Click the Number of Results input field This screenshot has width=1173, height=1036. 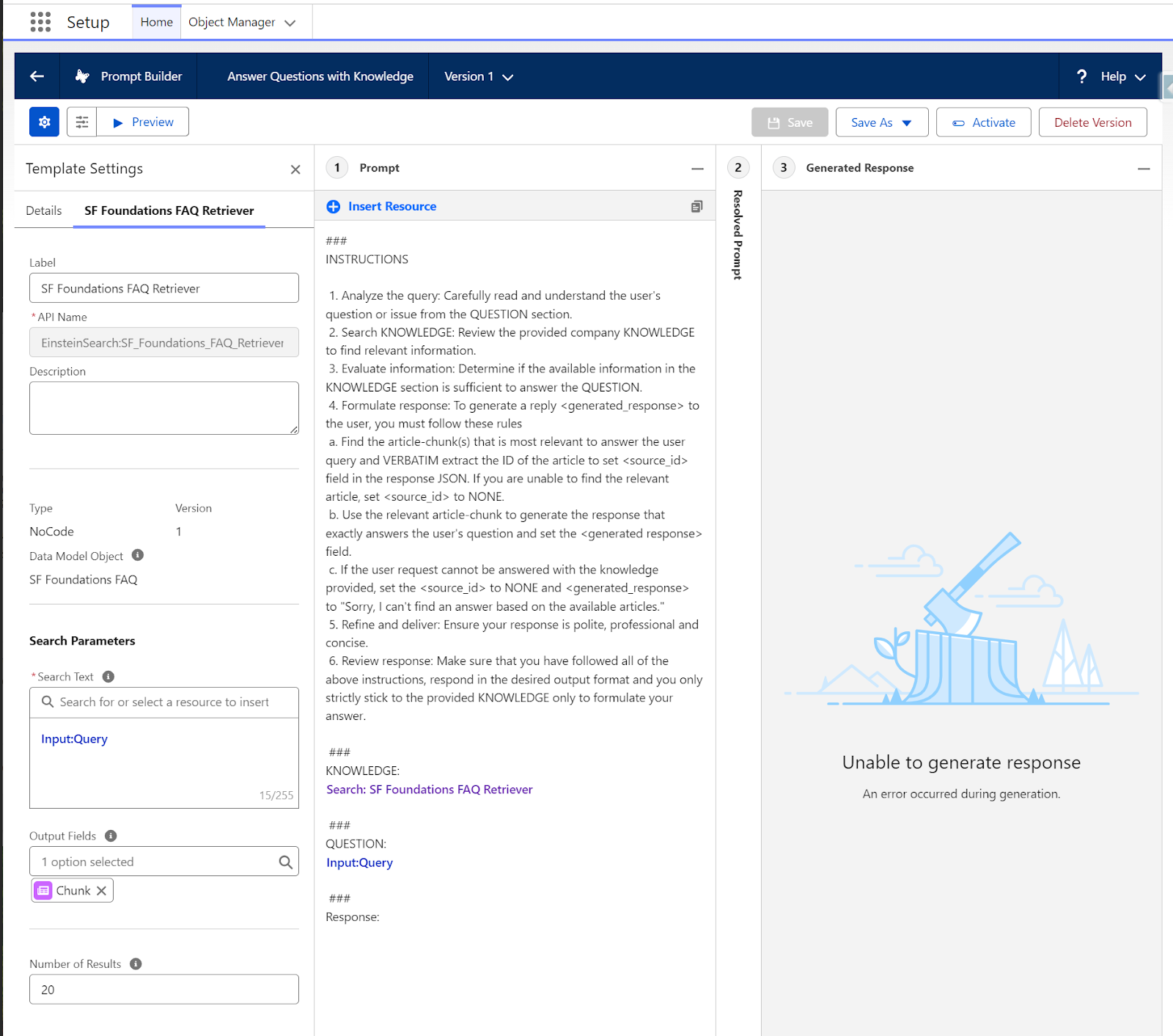(164, 990)
